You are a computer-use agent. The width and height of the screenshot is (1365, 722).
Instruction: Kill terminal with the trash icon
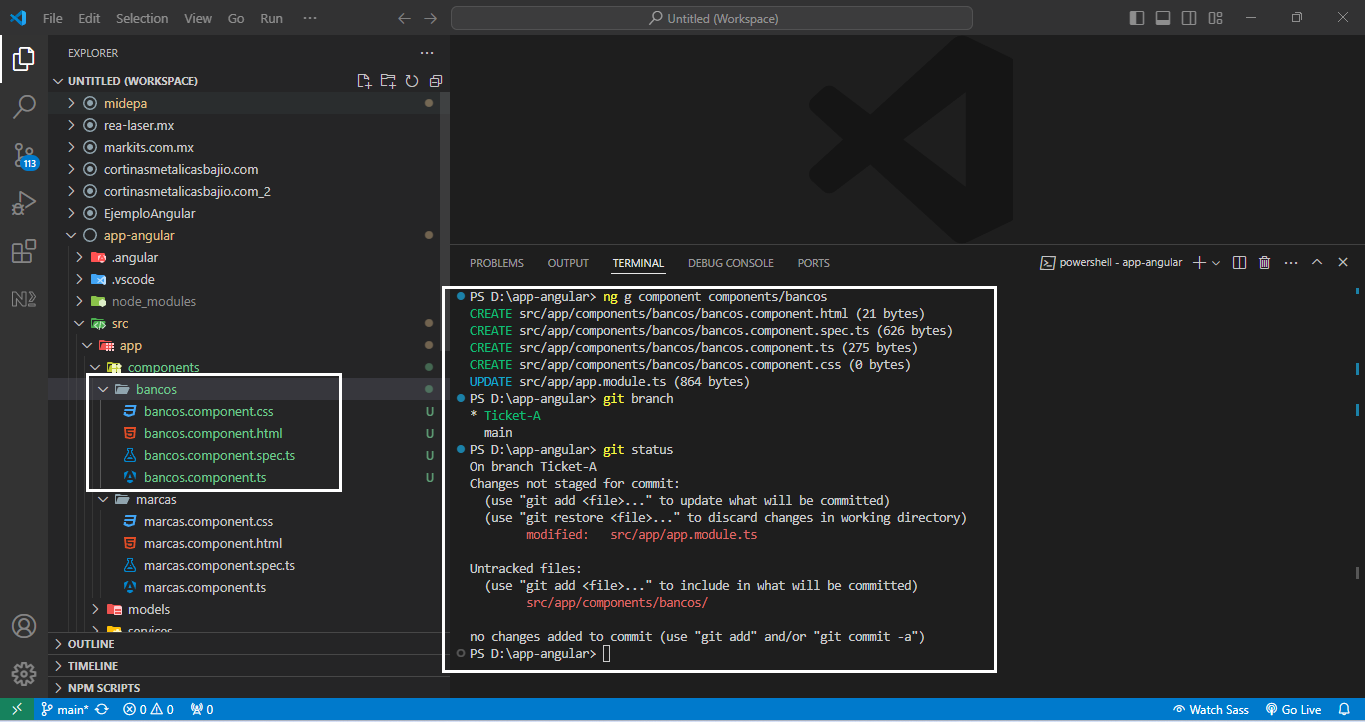coord(1264,262)
